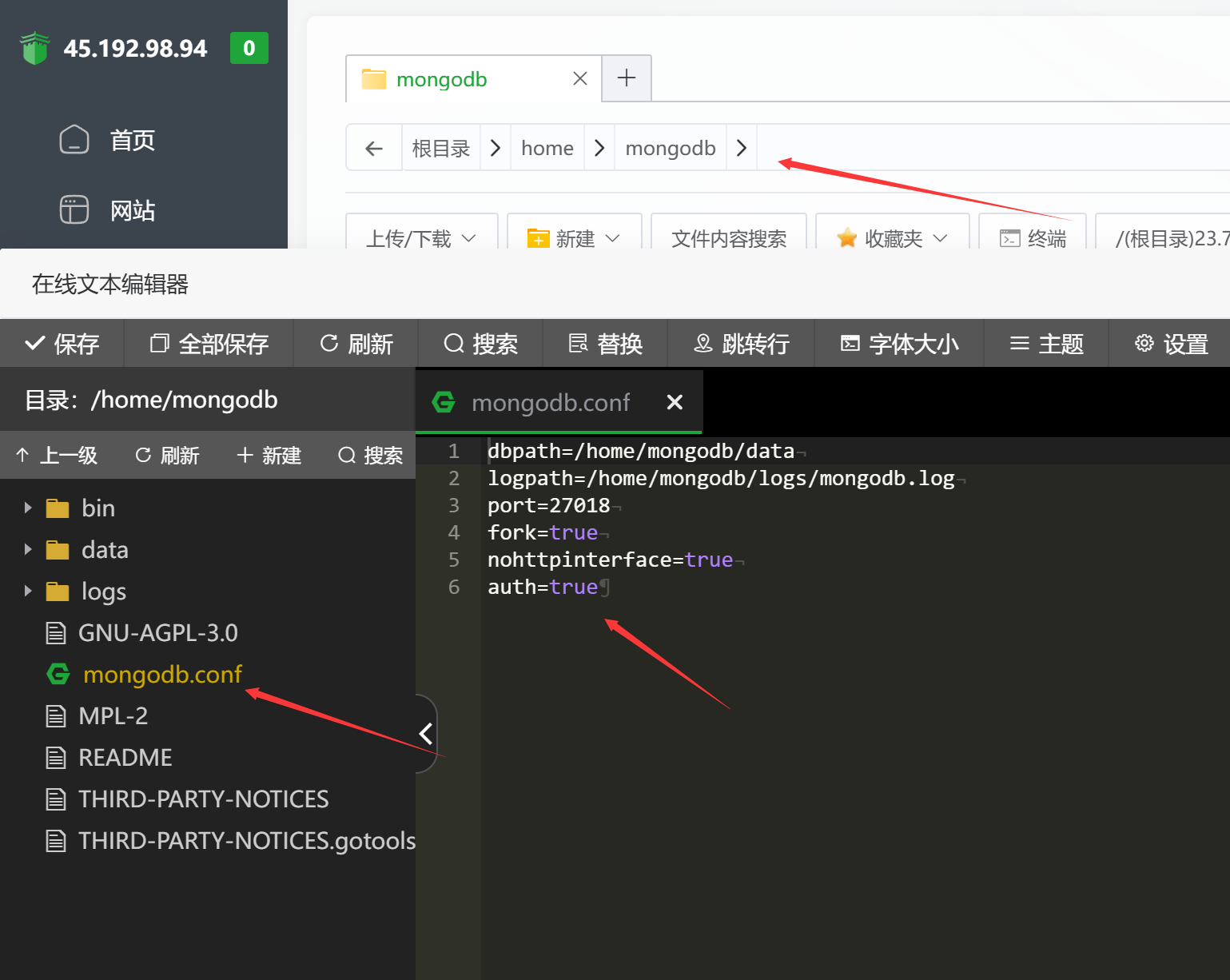This screenshot has width=1230, height=980.
Task: Click the auth=true line
Action: click(x=543, y=587)
